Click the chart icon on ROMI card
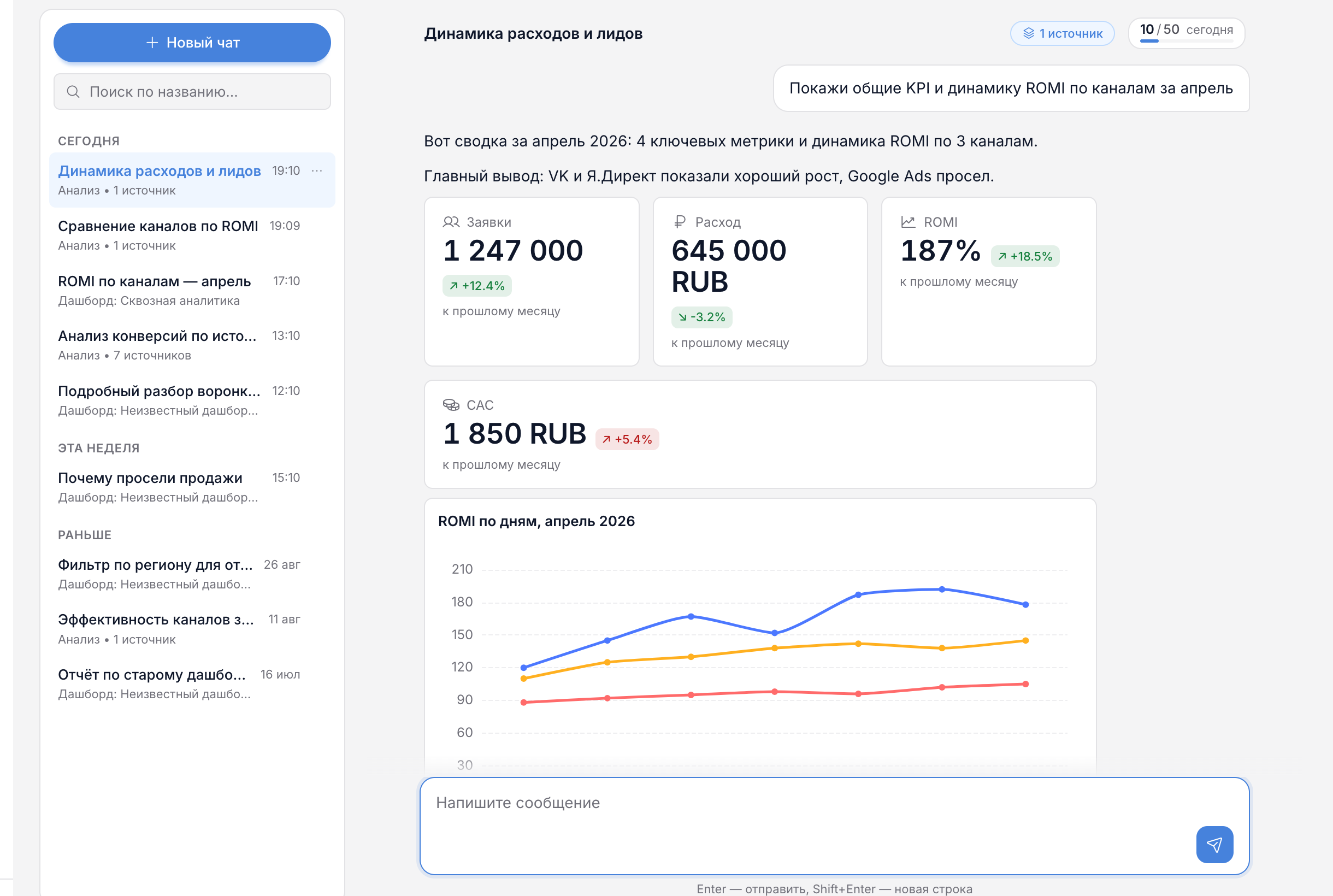 908,222
